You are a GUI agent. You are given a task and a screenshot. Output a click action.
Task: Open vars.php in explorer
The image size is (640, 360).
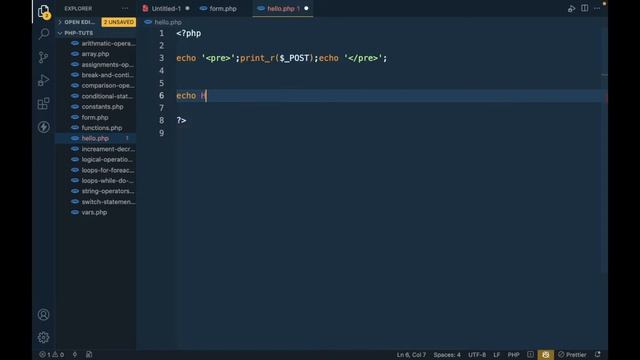(x=96, y=212)
